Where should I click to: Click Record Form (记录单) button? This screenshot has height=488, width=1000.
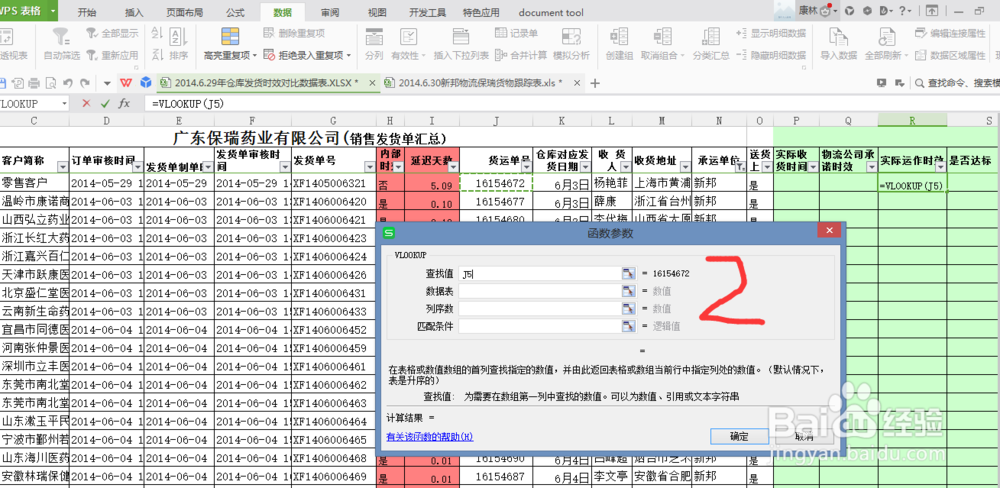tap(516, 33)
